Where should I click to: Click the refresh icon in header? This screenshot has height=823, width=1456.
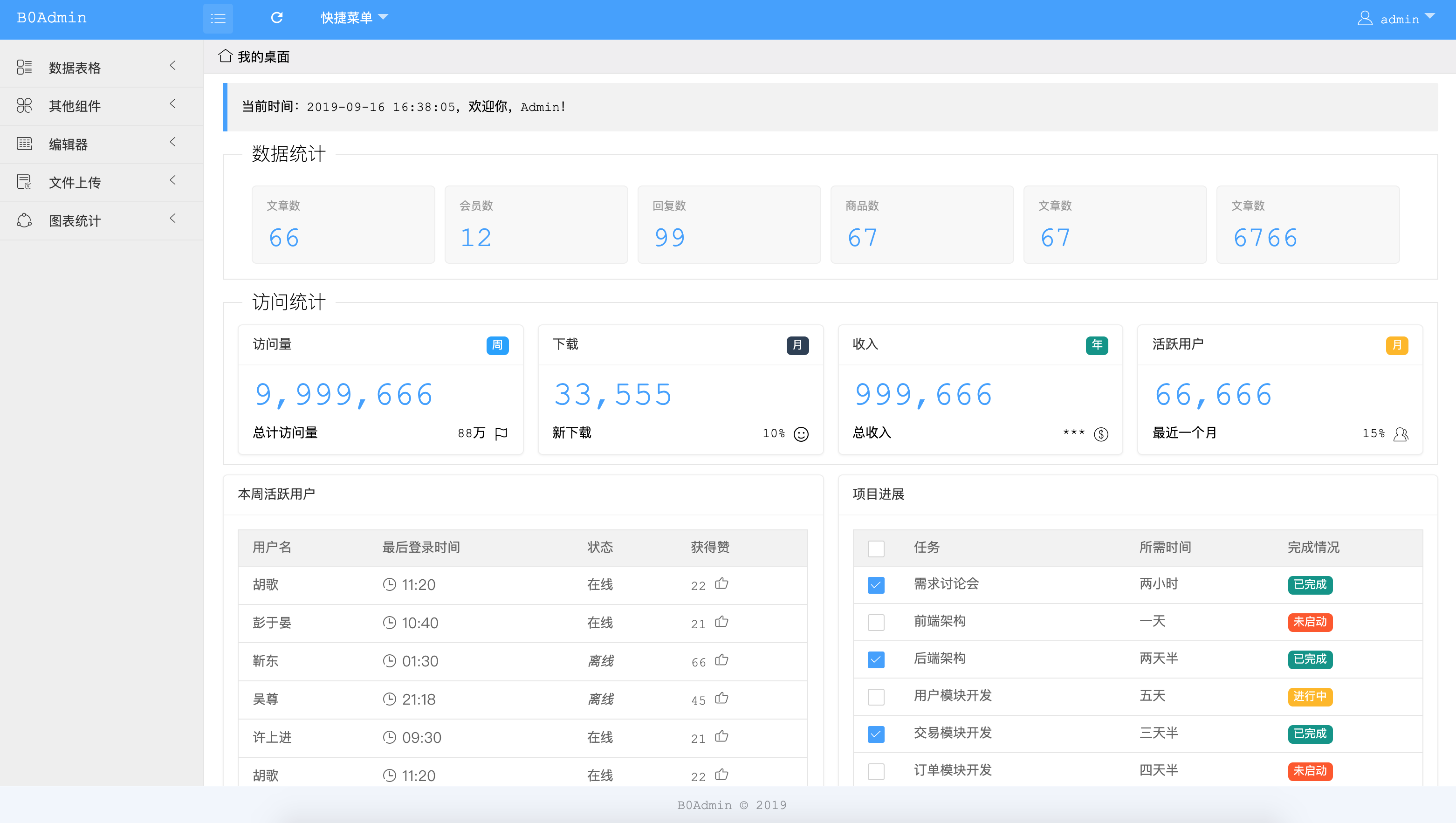(x=276, y=18)
